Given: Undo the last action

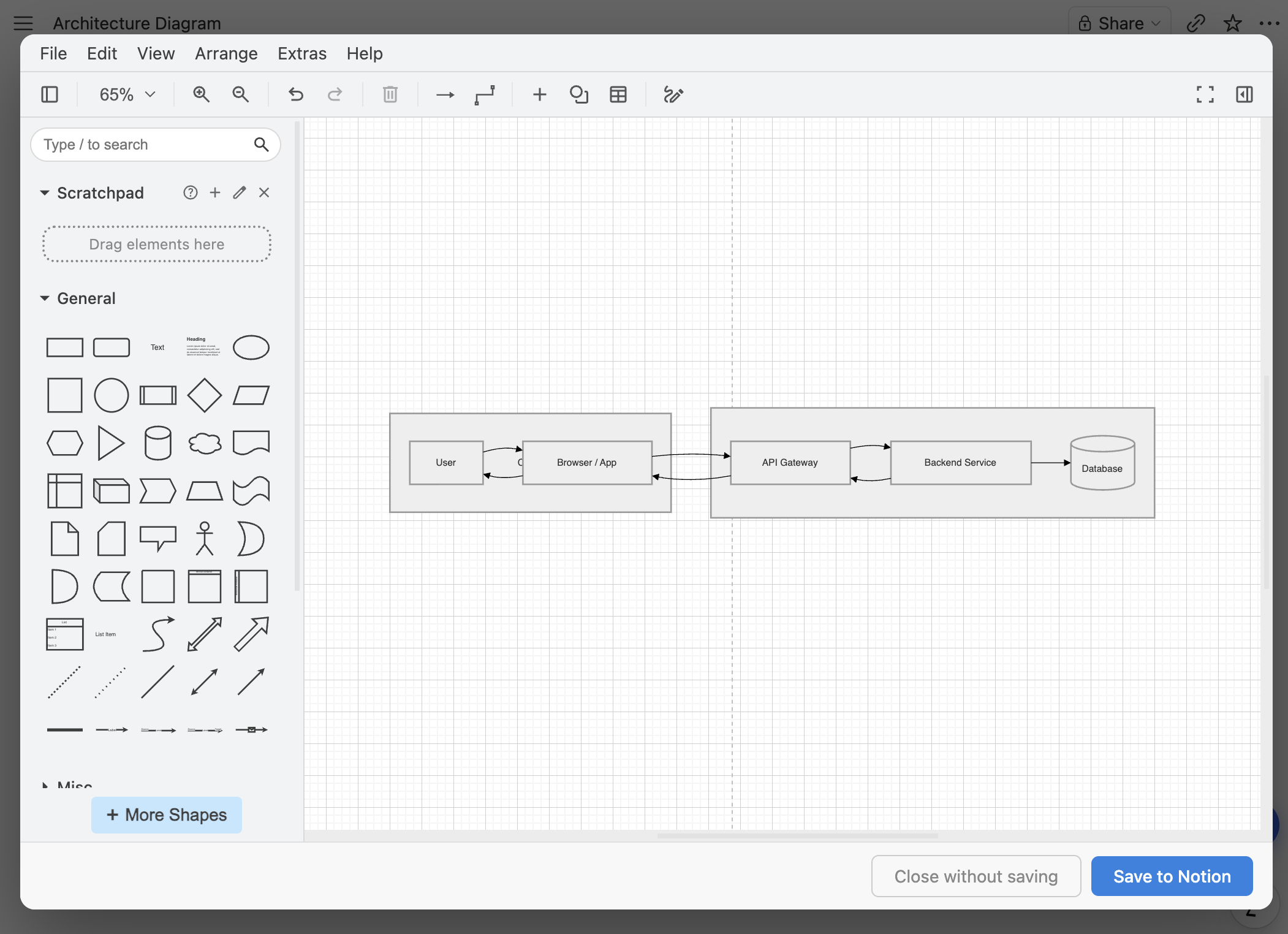Looking at the screenshot, I should pos(296,94).
